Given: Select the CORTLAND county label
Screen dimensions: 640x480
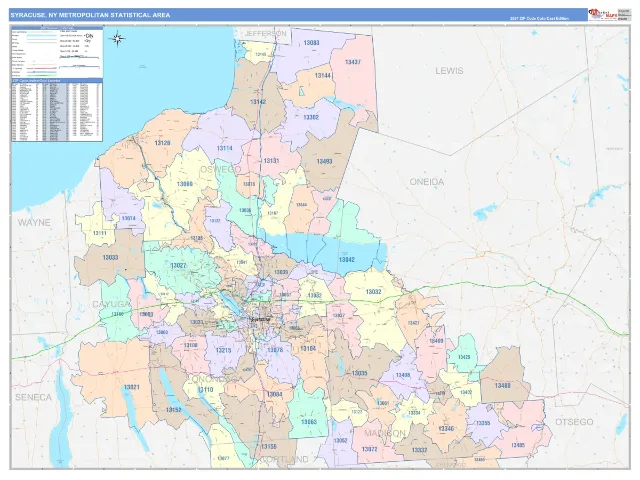Looking at the screenshot, I should 284,459.
